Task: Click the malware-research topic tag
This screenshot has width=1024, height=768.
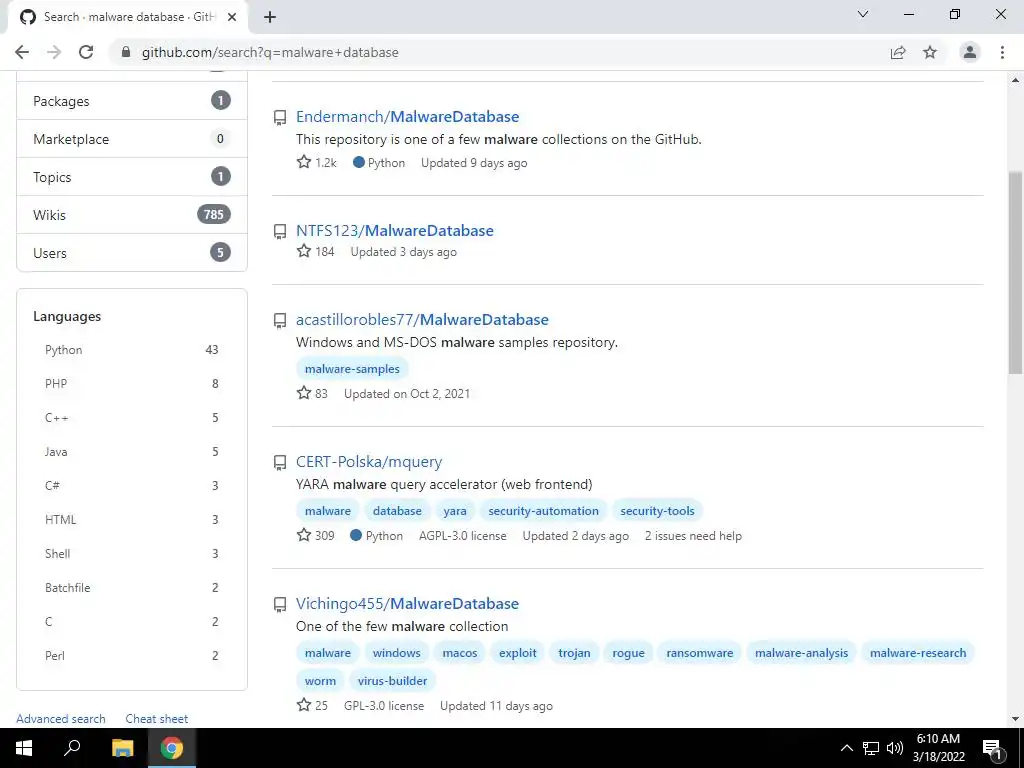Action: [918, 653]
